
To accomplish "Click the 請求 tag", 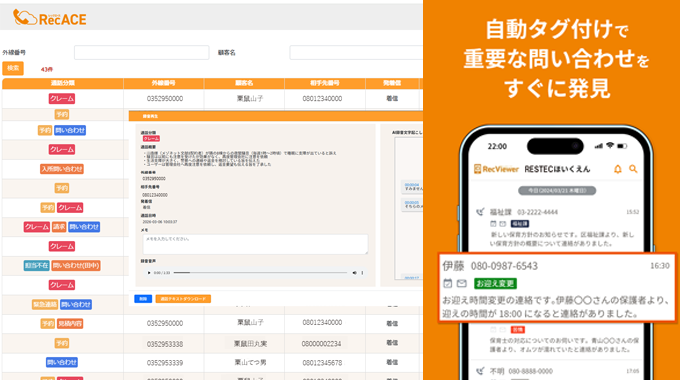I will 59,227.
